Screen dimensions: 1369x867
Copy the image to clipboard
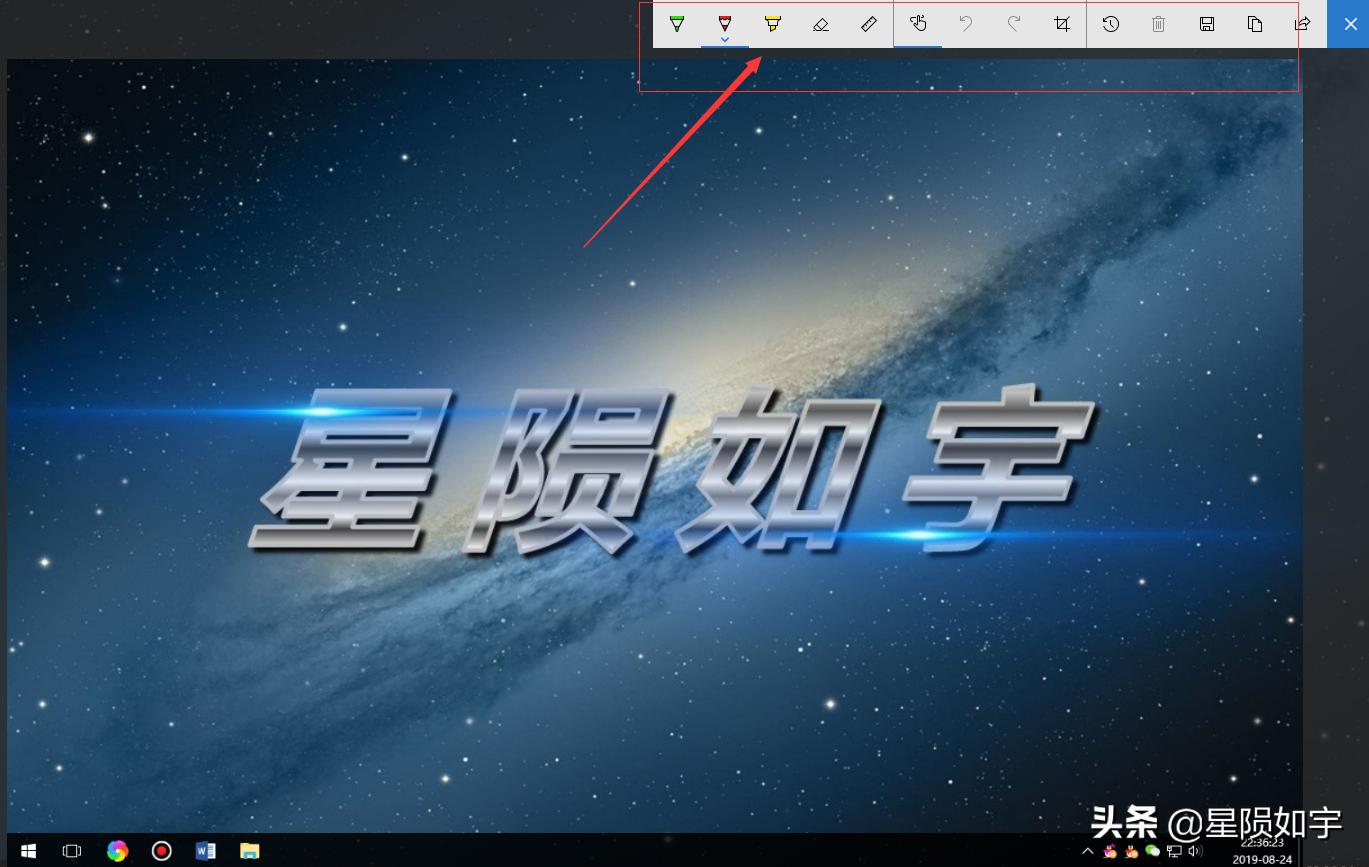pyautogui.click(x=1254, y=24)
